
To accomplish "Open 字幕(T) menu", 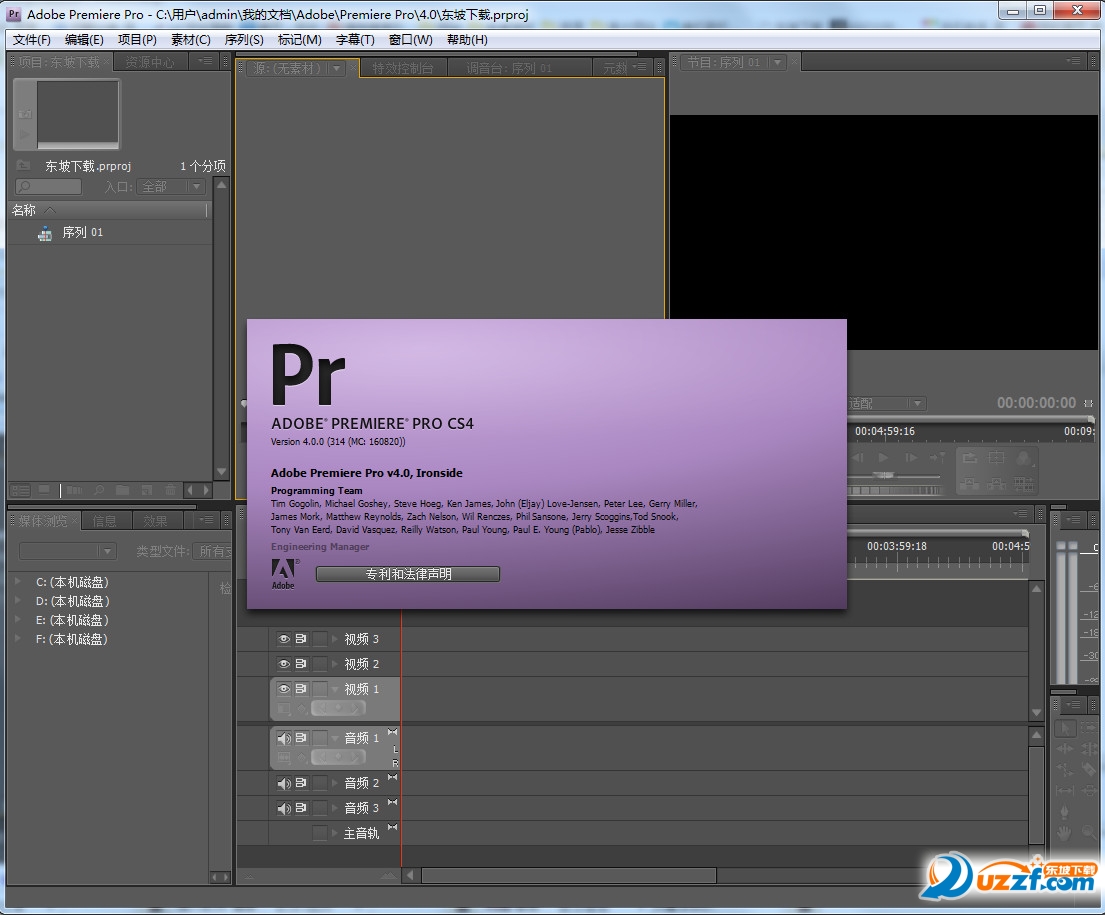I will (354, 39).
